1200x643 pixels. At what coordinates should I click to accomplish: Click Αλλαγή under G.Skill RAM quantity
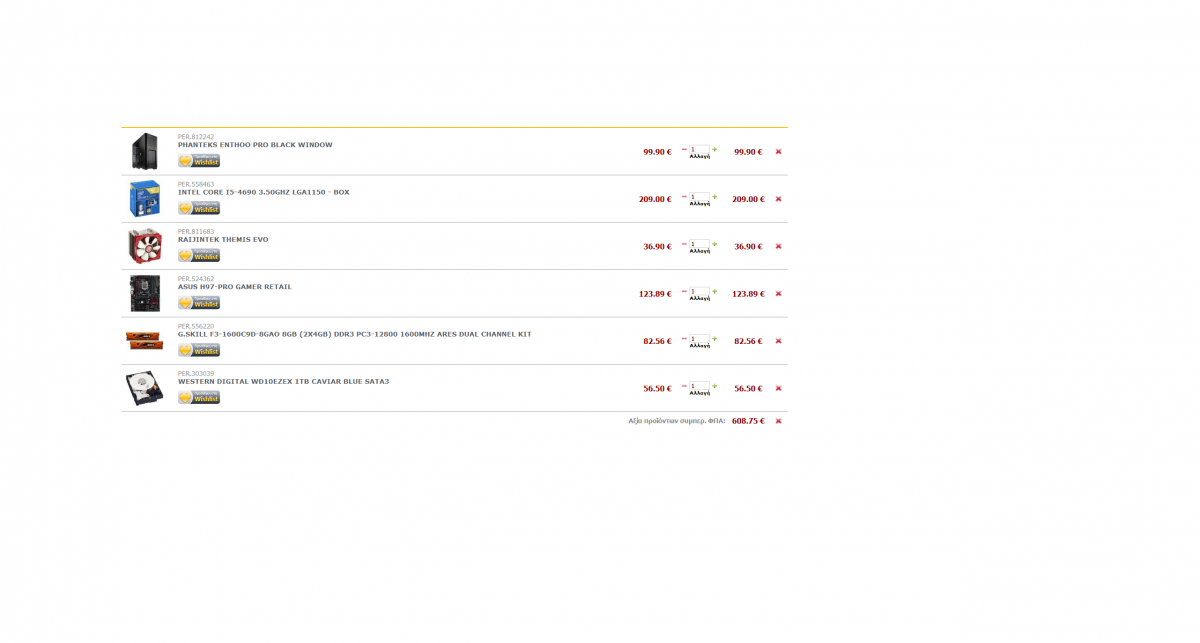point(700,346)
